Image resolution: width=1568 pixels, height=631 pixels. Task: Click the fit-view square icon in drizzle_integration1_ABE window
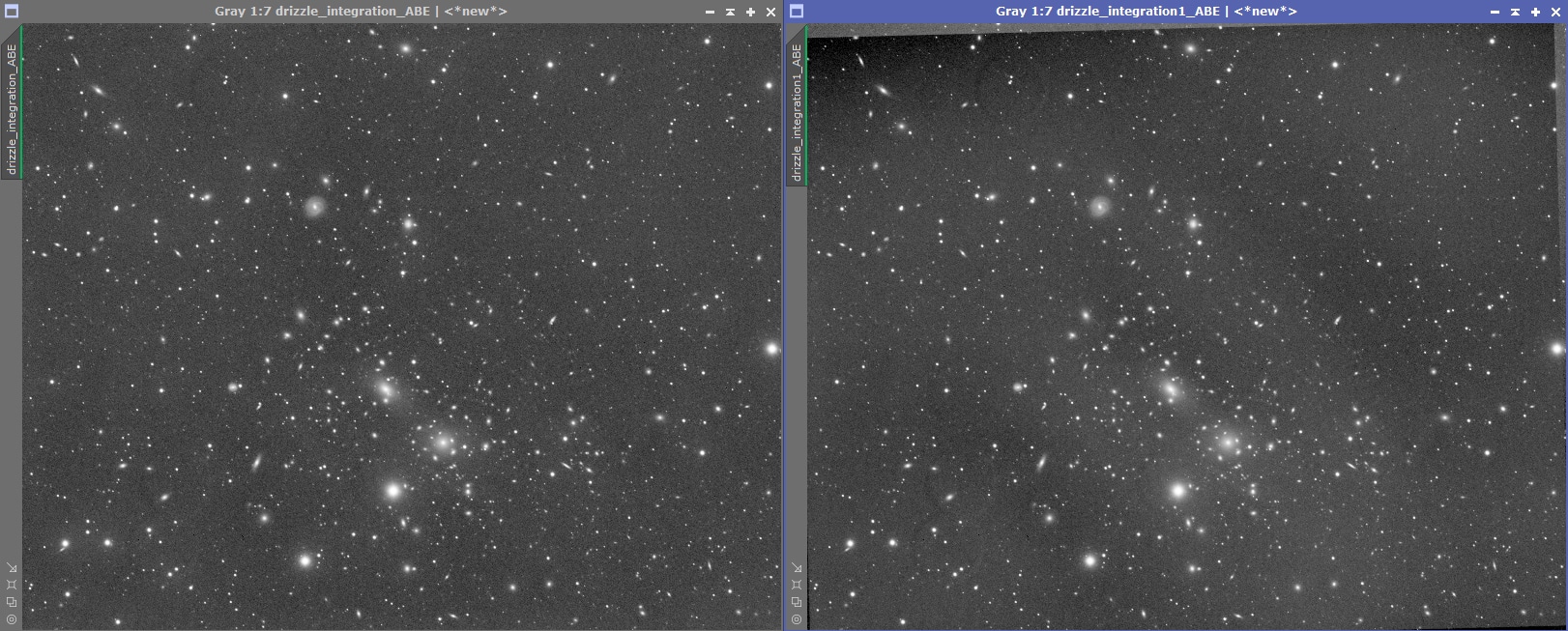tap(797, 585)
